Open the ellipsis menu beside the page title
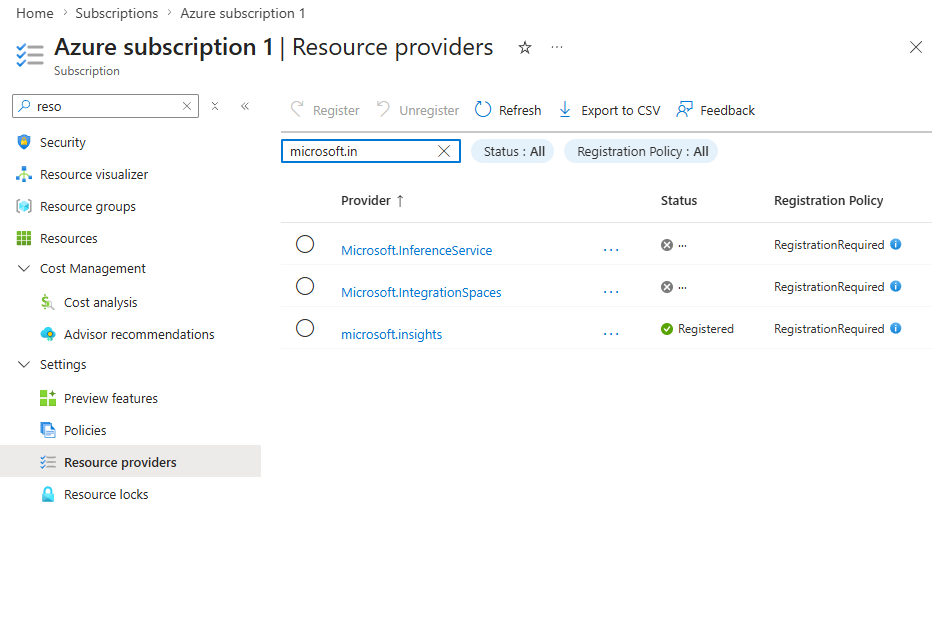The height and width of the screenshot is (619, 943). (x=557, y=47)
